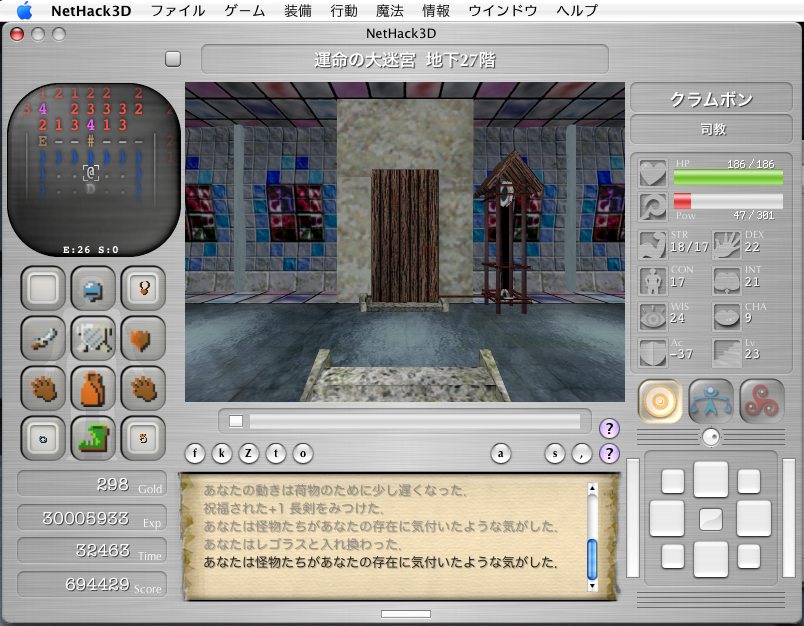Click the center direction pad button

click(711, 519)
